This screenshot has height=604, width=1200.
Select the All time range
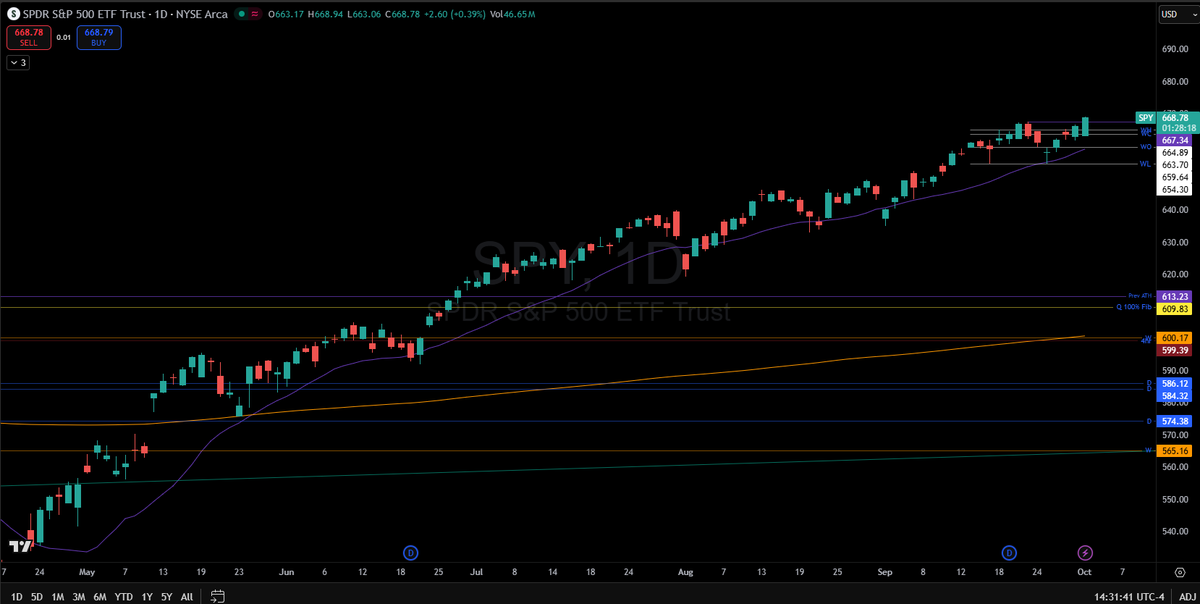pyautogui.click(x=187, y=596)
